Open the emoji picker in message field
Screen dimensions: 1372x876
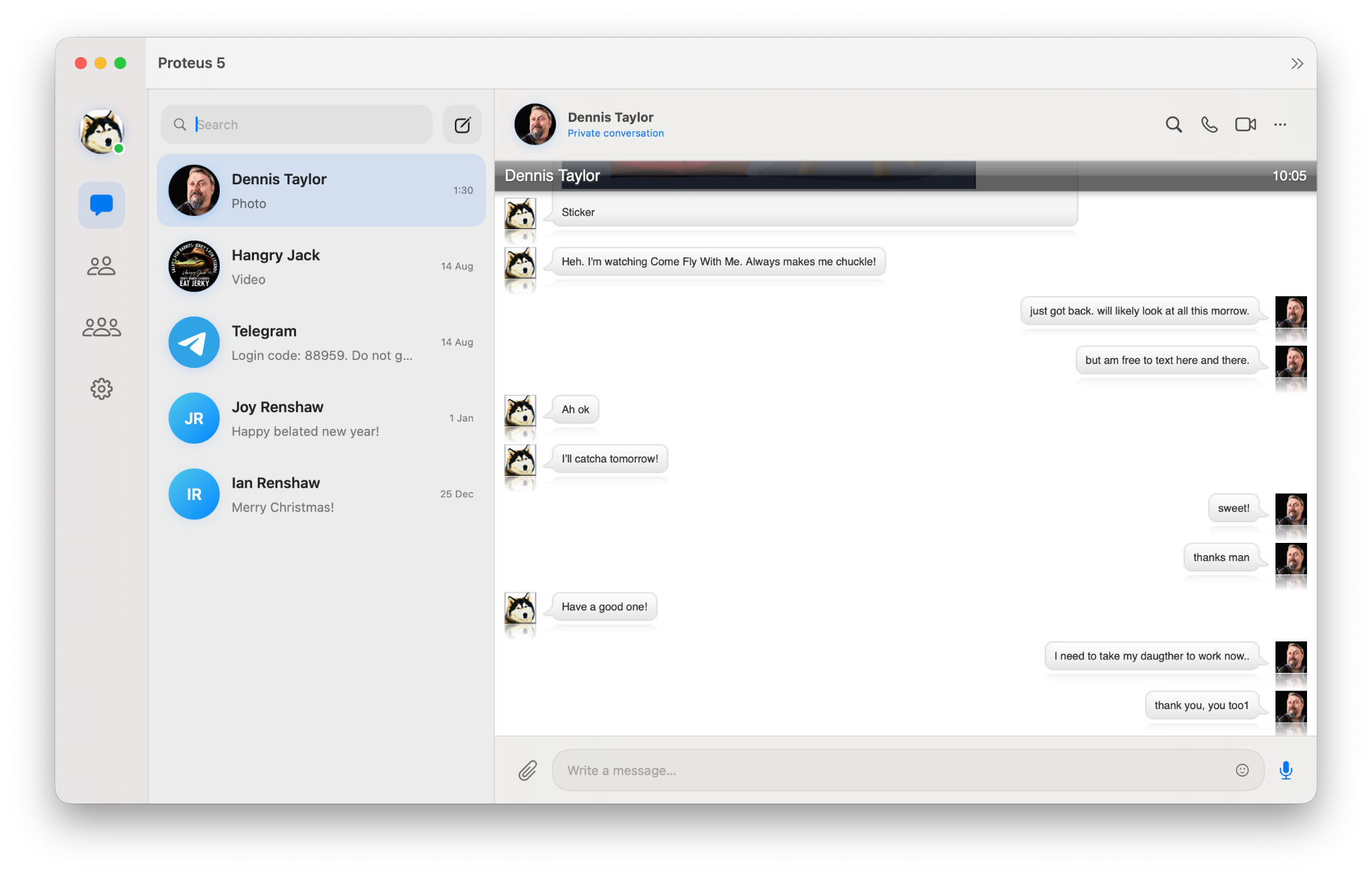[1242, 771]
